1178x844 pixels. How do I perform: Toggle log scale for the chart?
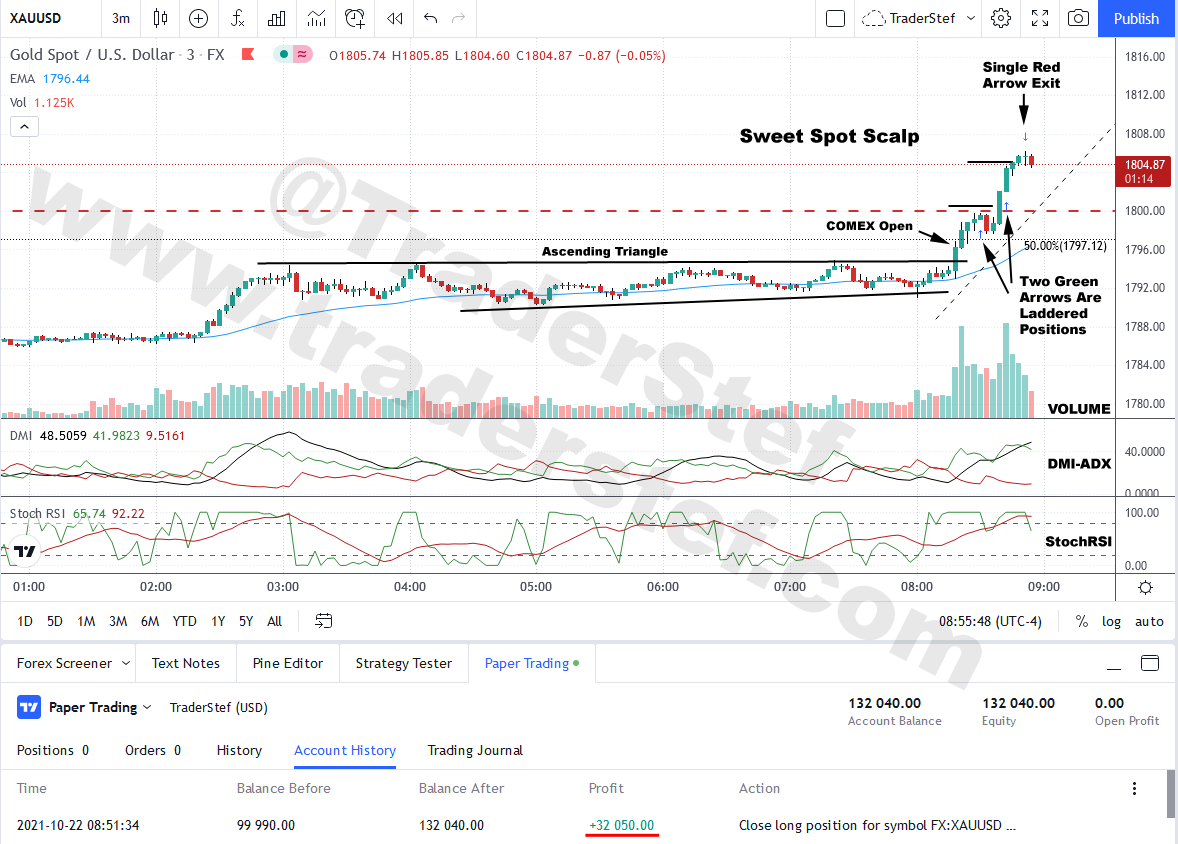[x=1111, y=621]
